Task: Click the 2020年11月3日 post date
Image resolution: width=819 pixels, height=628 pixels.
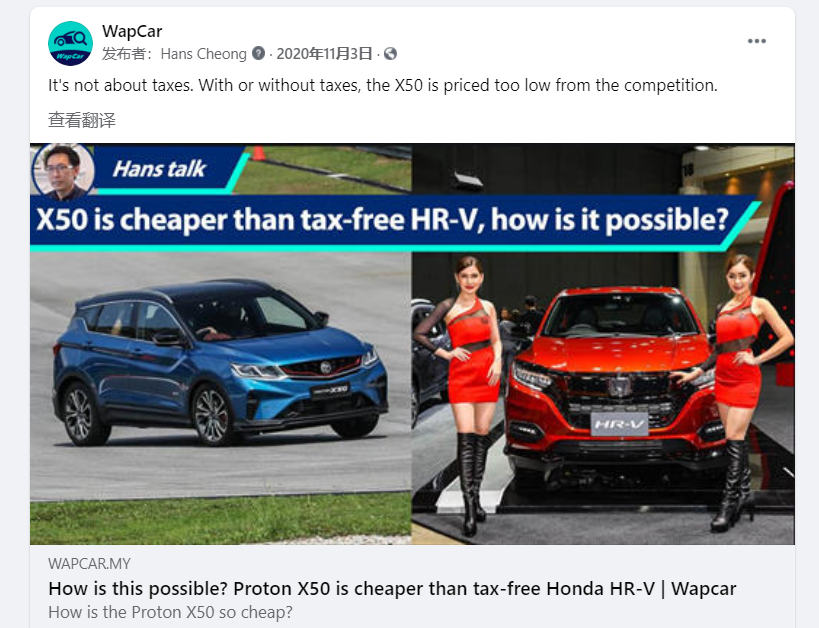Action: (324, 54)
